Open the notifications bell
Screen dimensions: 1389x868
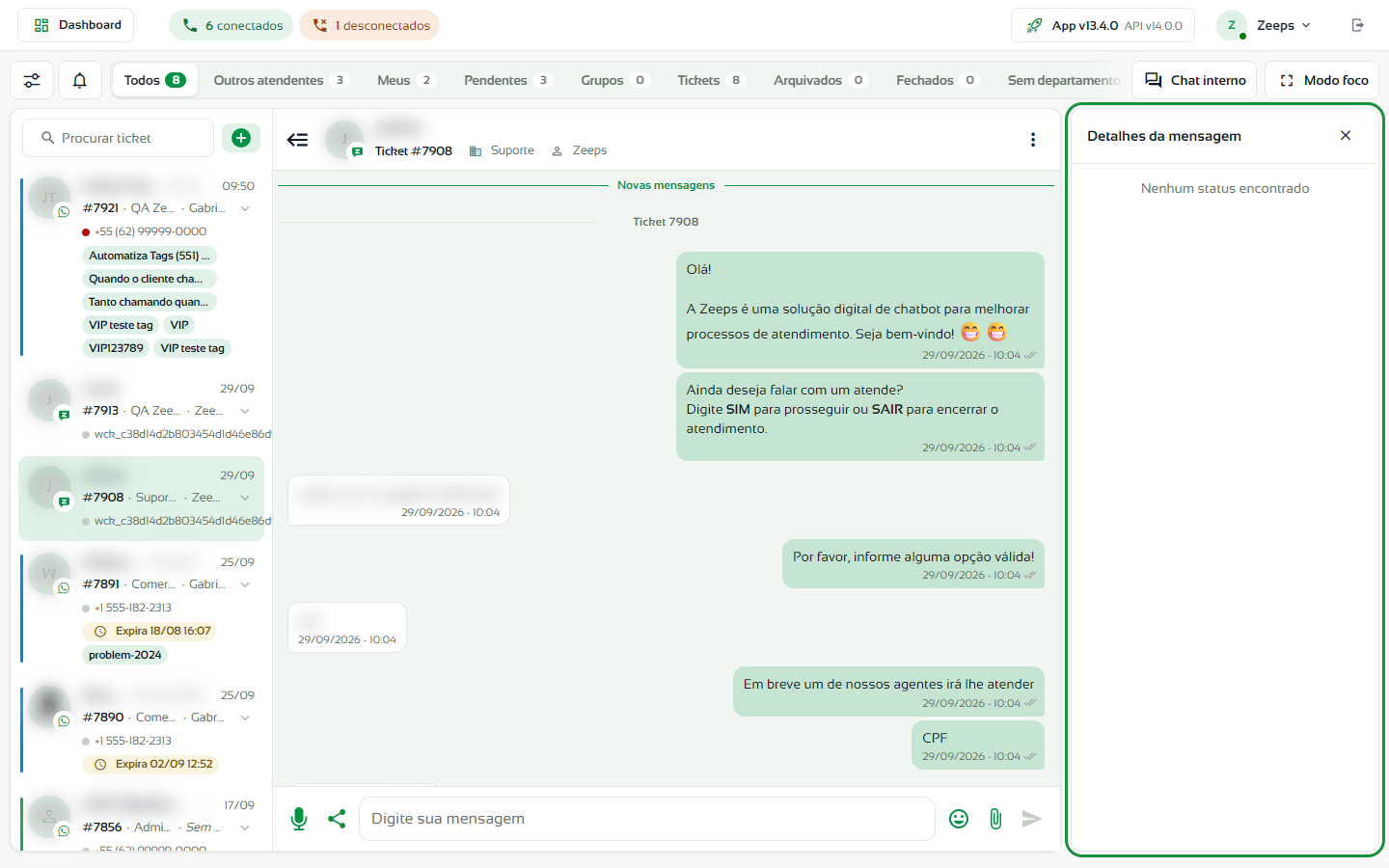[x=80, y=81]
